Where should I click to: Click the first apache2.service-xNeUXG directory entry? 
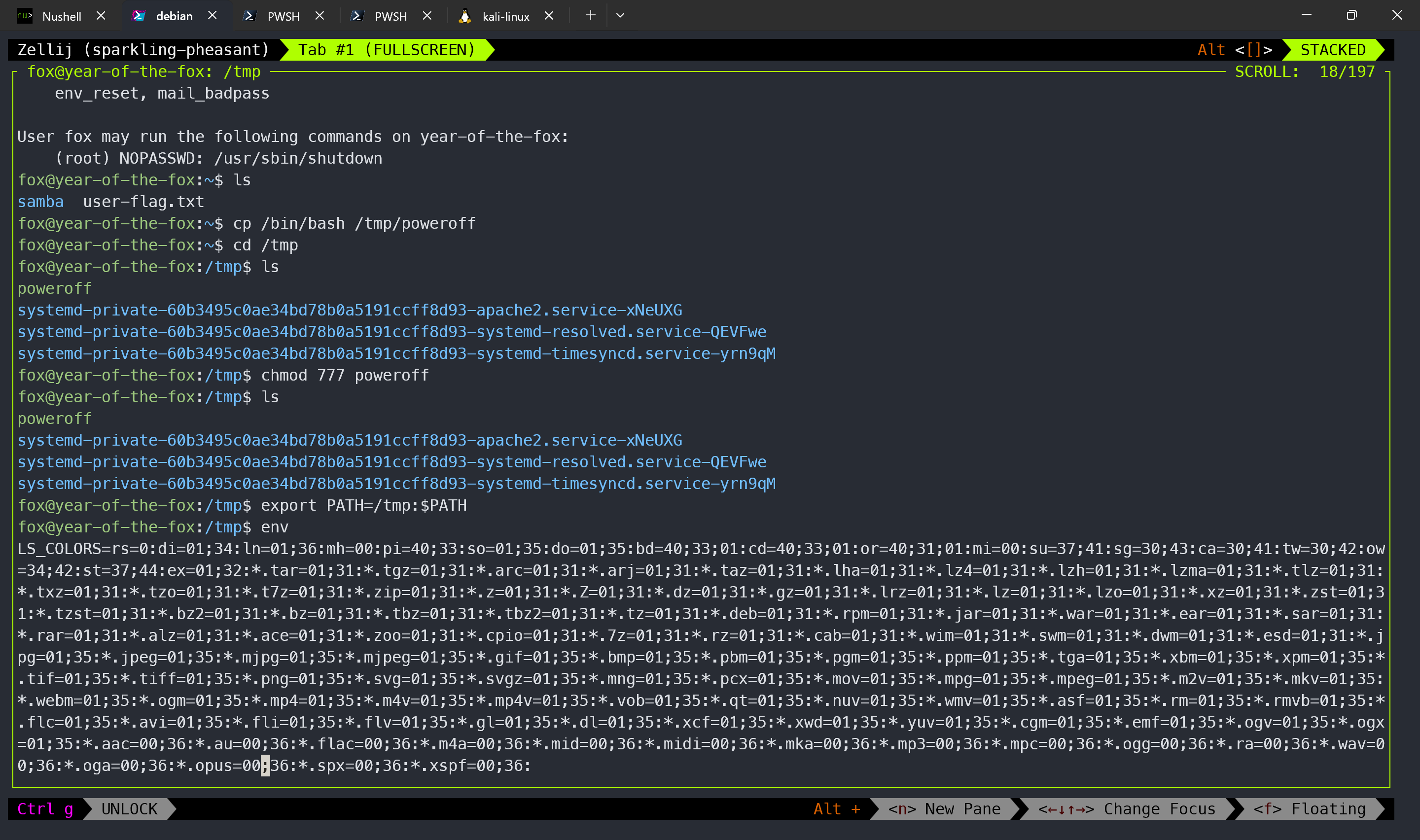(x=350, y=310)
